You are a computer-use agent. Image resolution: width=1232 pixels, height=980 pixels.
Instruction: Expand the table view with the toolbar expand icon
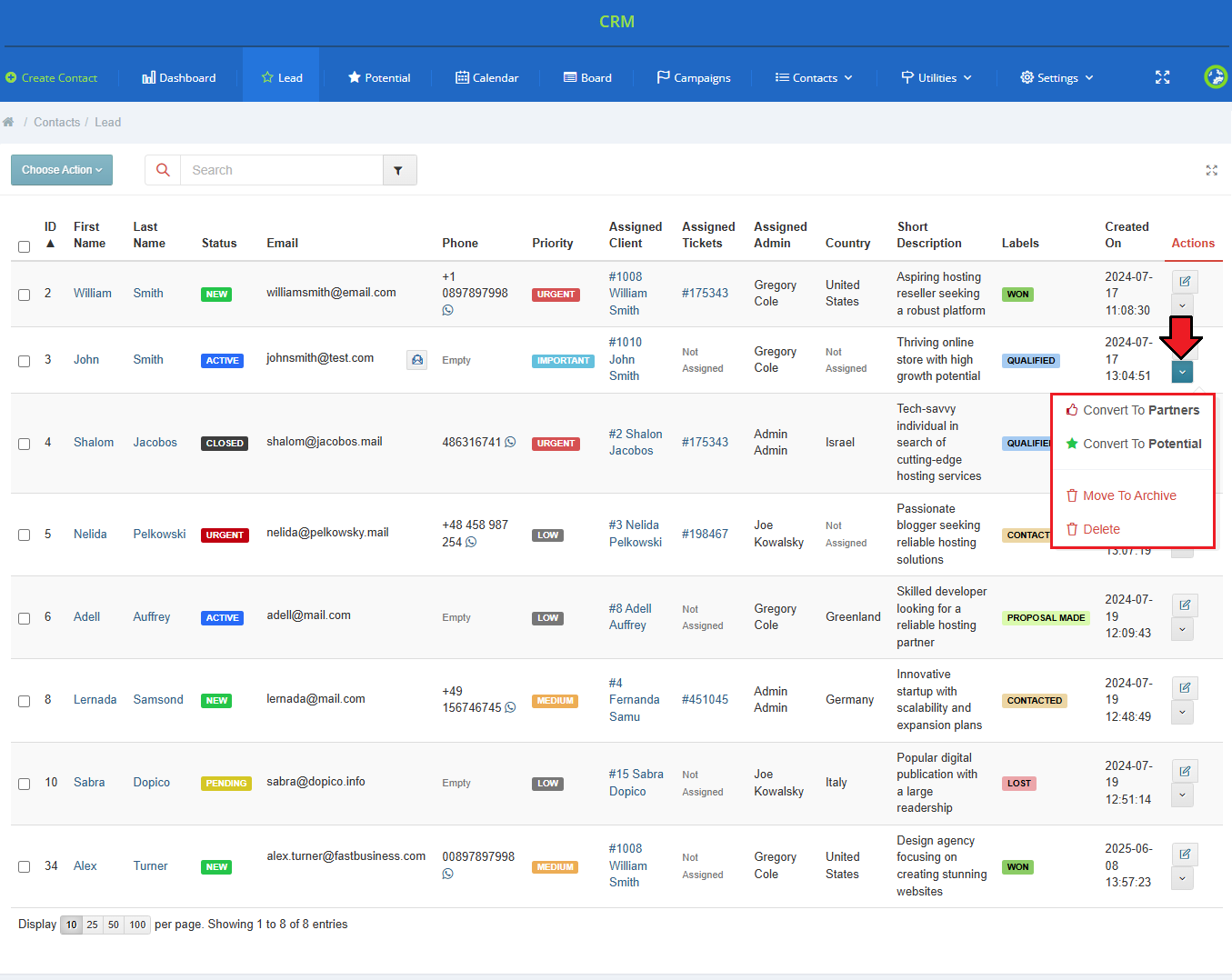pos(1211,170)
